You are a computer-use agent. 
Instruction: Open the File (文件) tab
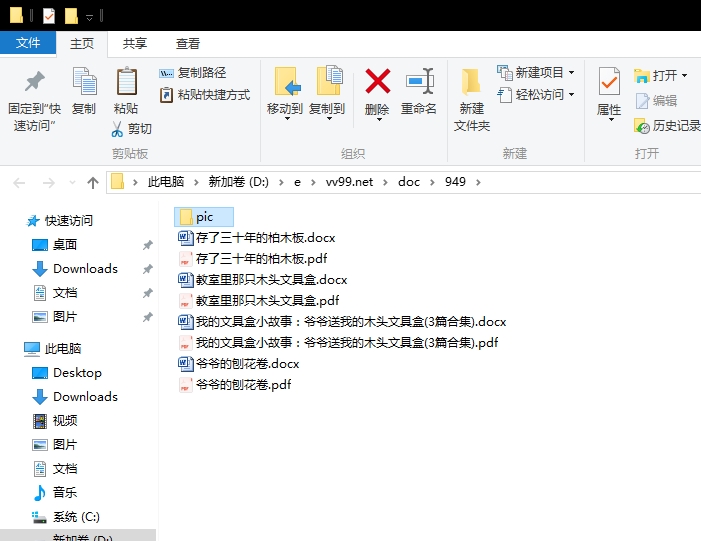pyautogui.click(x=28, y=43)
